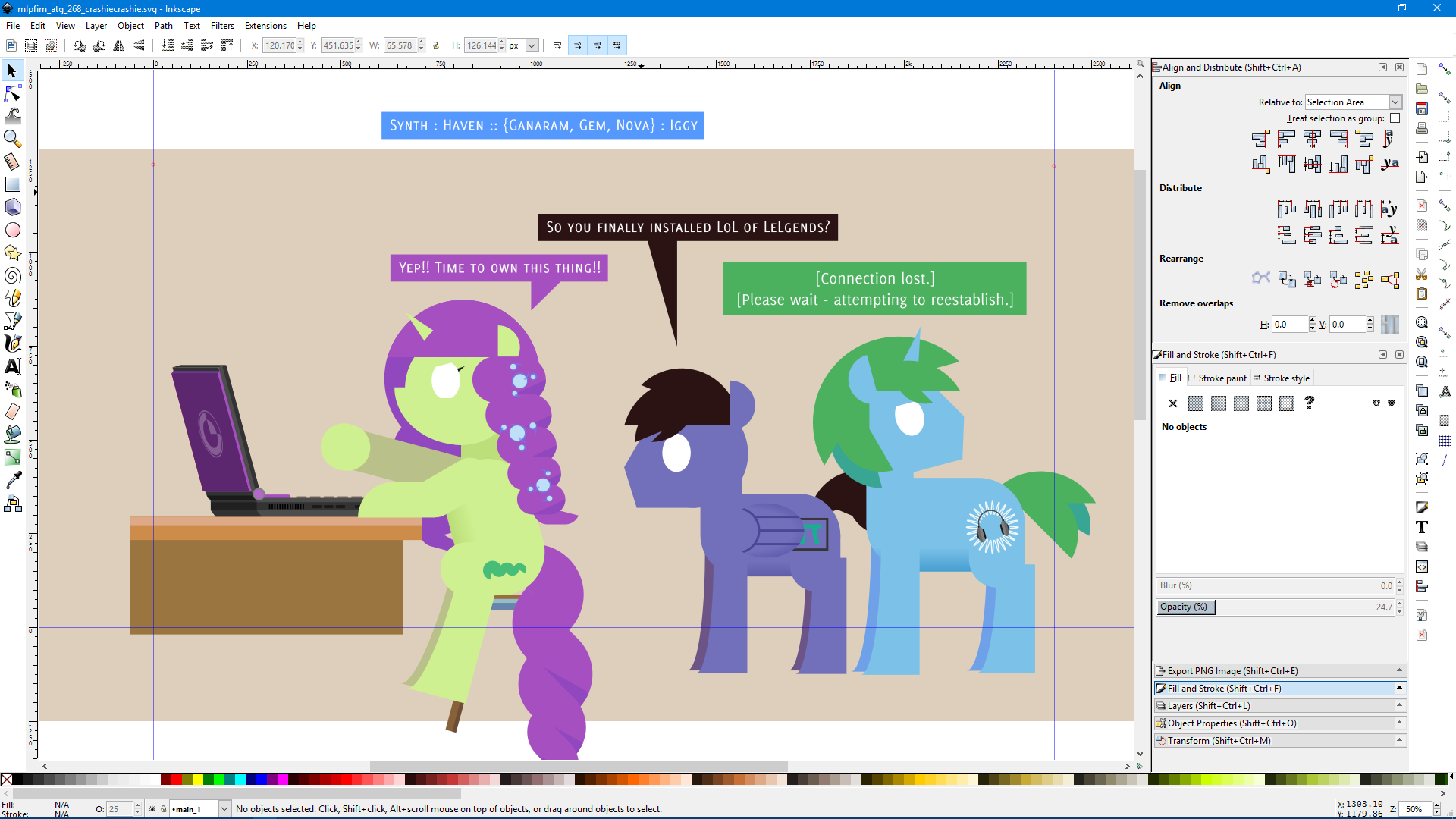Distribute left edges equidistantly
The width and height of the screenshot is (1456, 819).
[x=1287, y=209]
